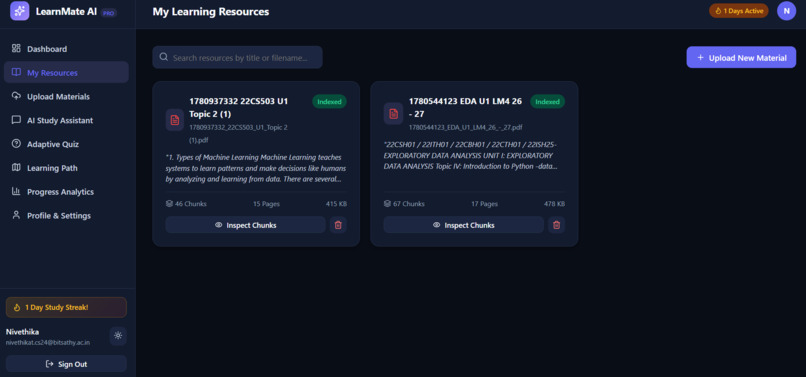Delete the EDA U1 LM4 resource
This screenshot has height=377, width=806.
(556, 225)
